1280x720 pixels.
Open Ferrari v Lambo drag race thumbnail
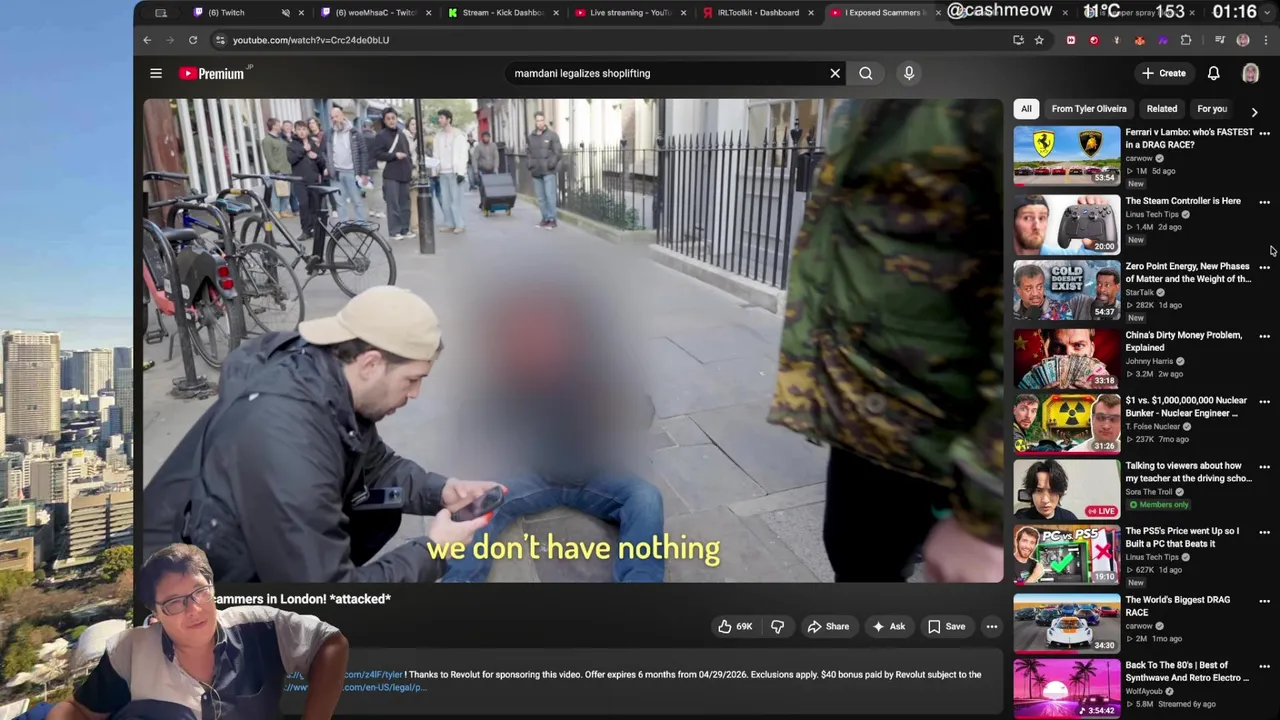[1067, 155]
